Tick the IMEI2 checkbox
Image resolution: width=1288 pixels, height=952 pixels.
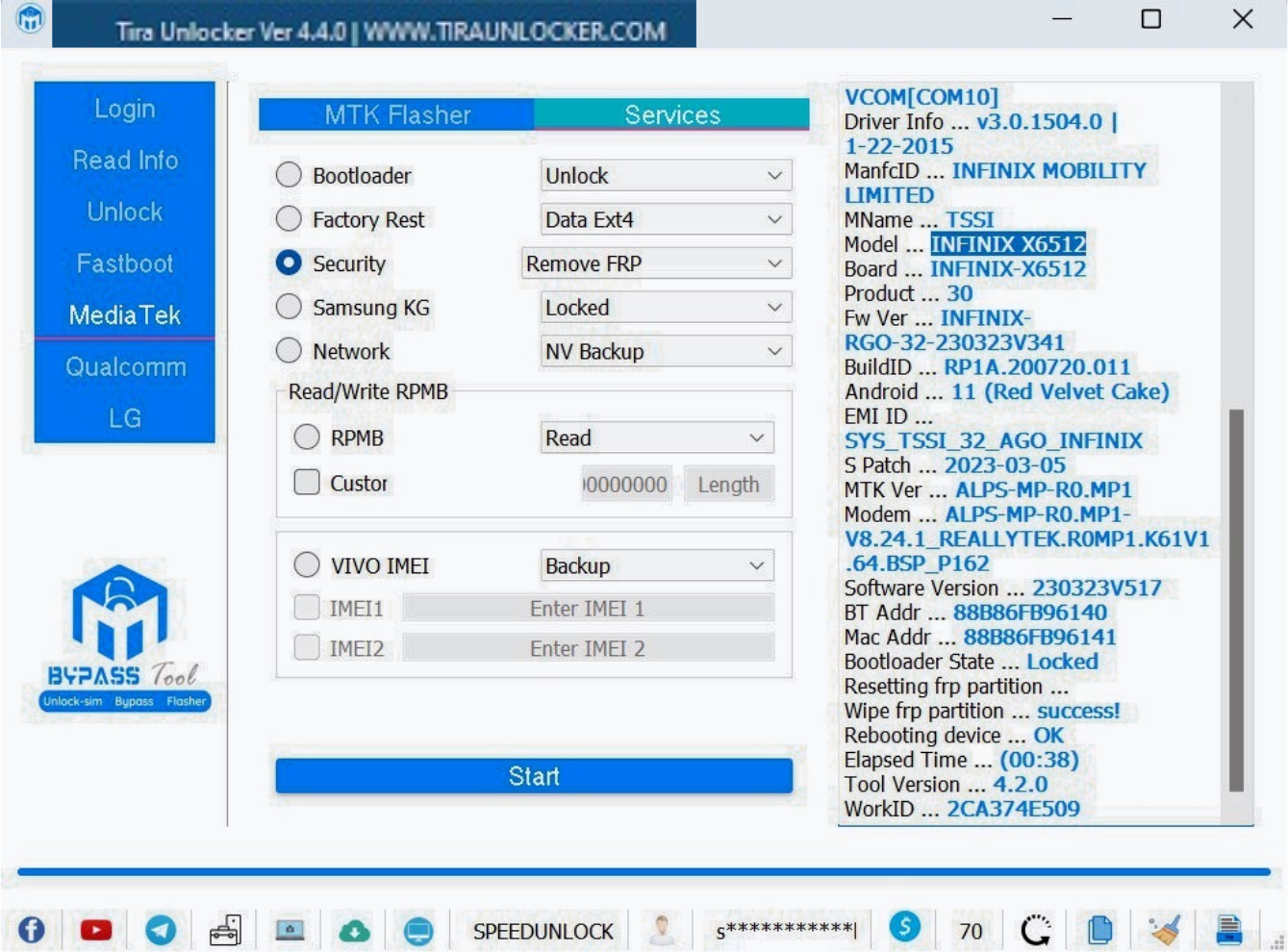307,648
